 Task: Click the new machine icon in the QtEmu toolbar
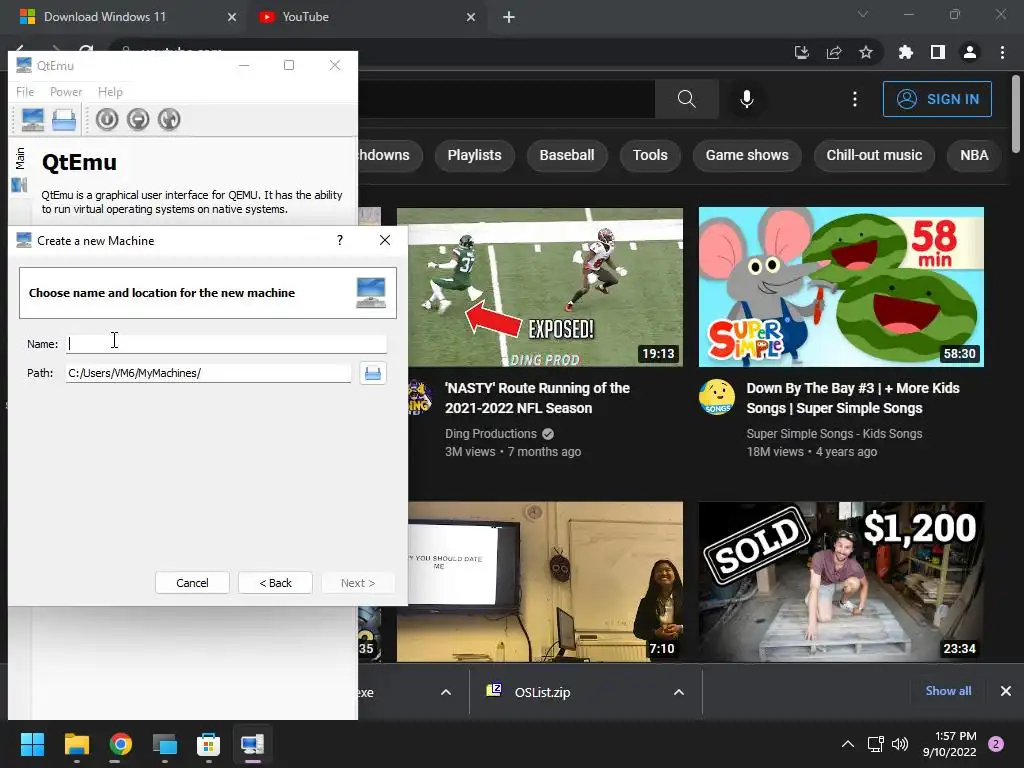pos(33,120)
